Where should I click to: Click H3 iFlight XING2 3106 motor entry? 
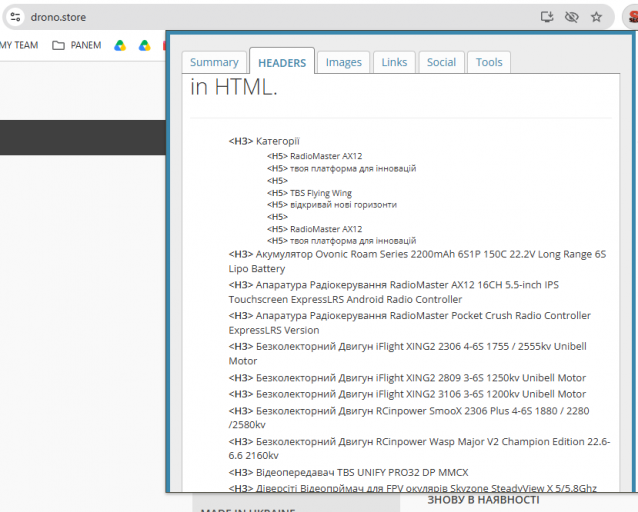[407, 394]
